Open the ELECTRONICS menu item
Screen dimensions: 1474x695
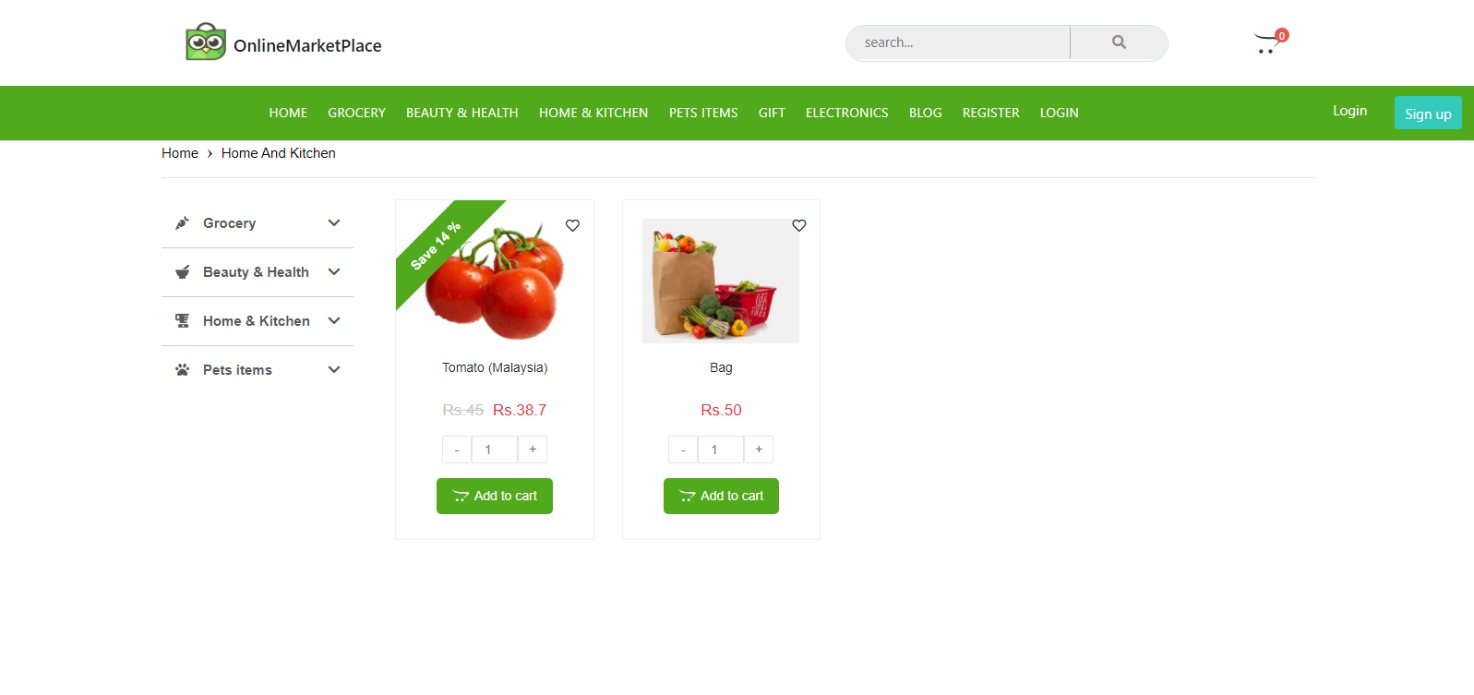[847, 113]
